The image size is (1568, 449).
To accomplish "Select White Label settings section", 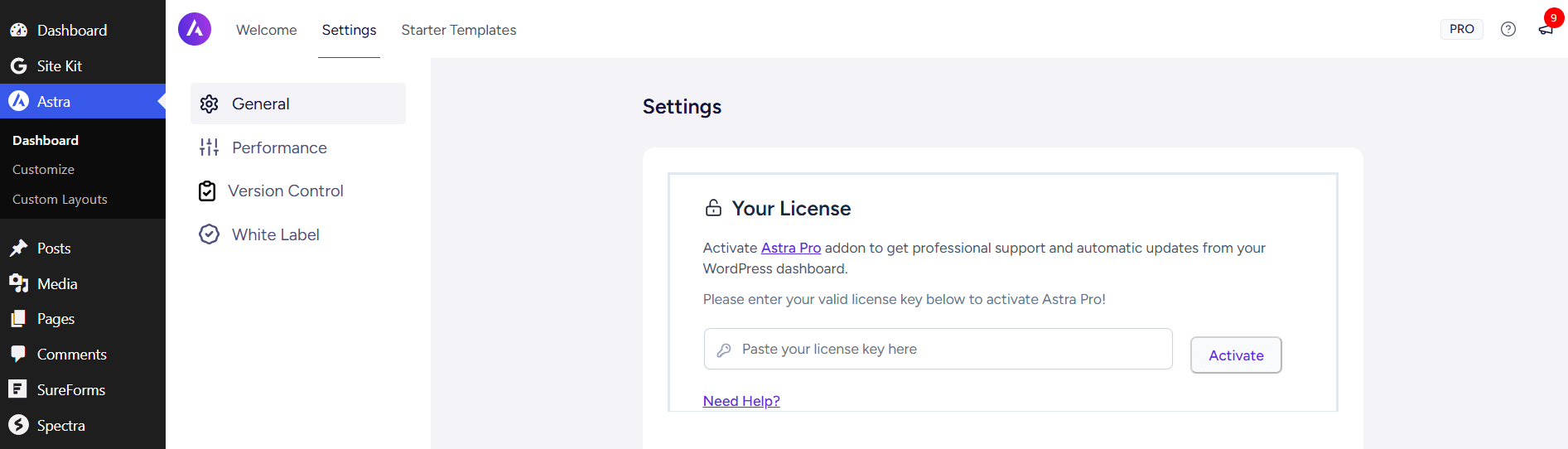I will pos(275,234).
